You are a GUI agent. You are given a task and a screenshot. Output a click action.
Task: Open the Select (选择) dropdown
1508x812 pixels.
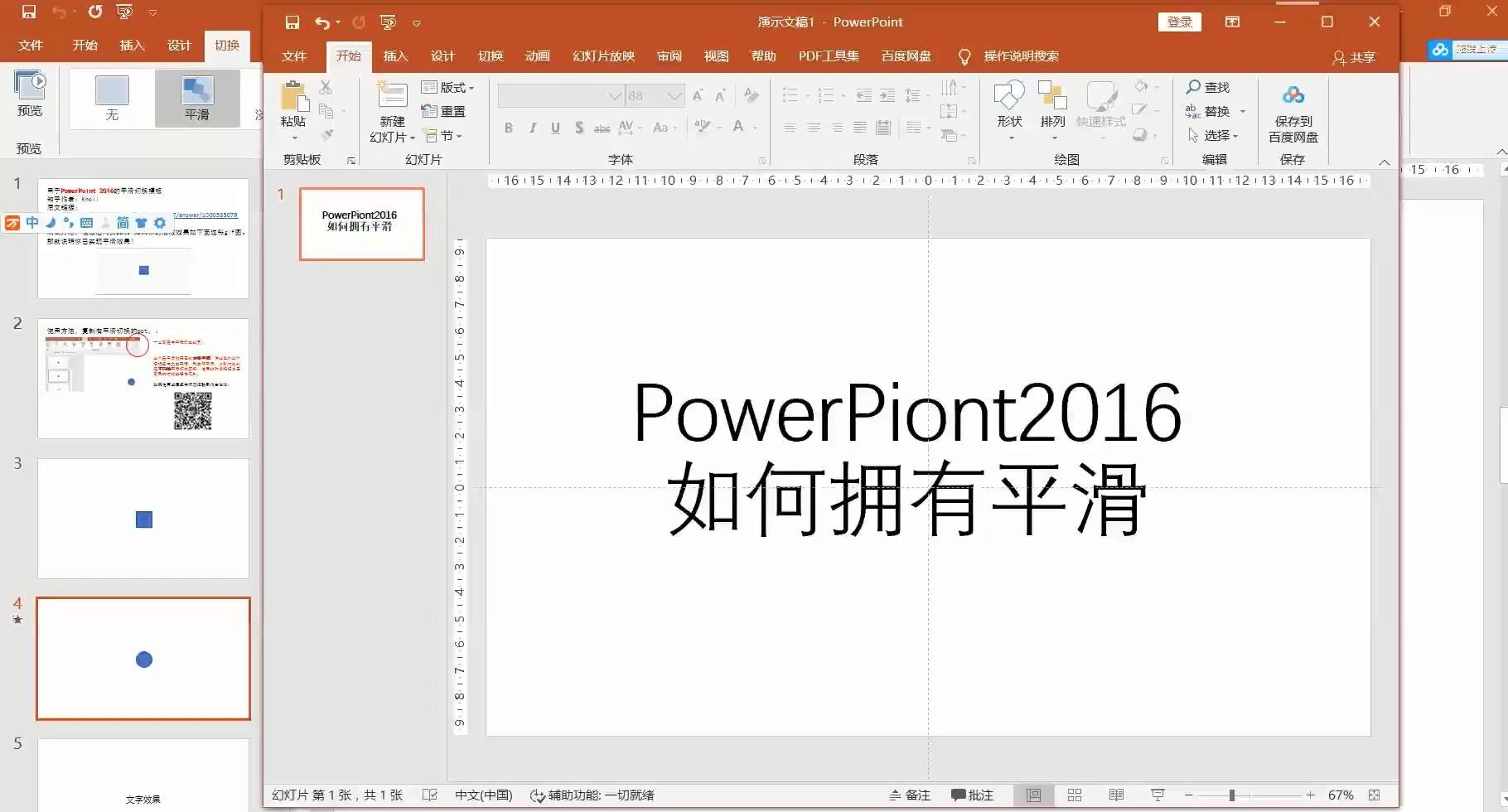[x=1212, y=135]
